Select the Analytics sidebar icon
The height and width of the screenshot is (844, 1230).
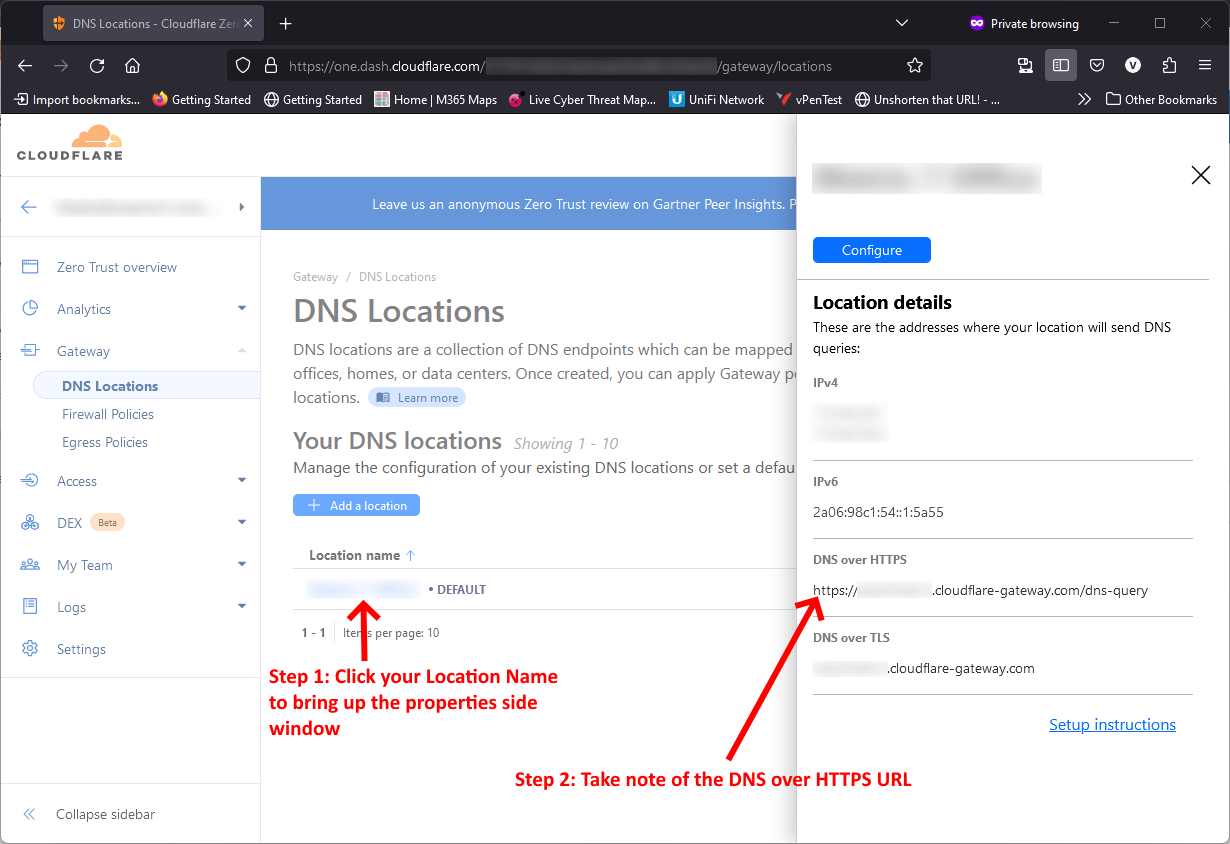[30, 308]
